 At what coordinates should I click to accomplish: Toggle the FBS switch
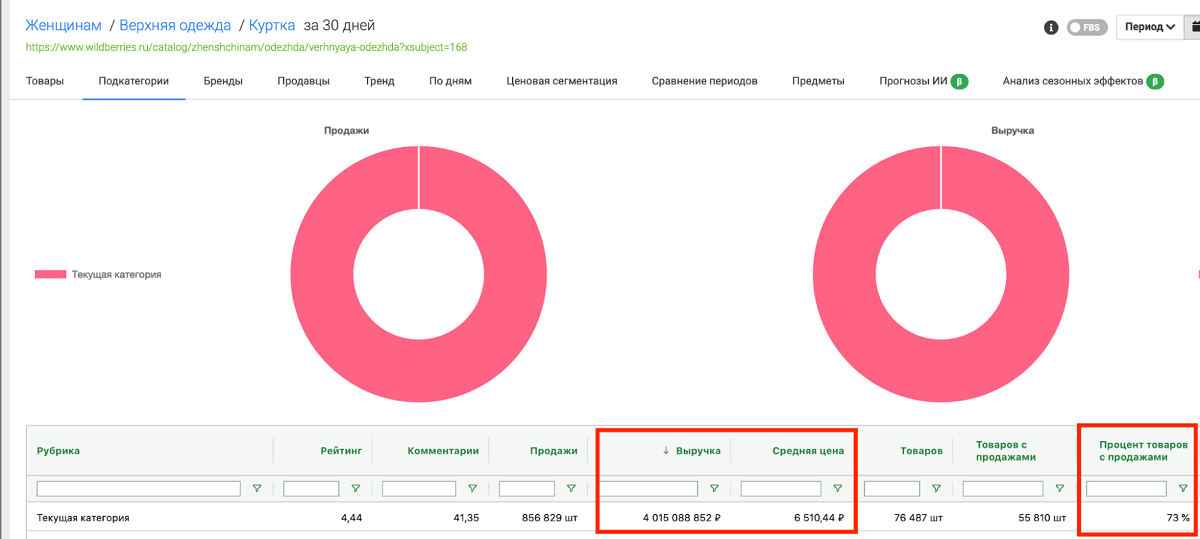tap(1086, 27)
